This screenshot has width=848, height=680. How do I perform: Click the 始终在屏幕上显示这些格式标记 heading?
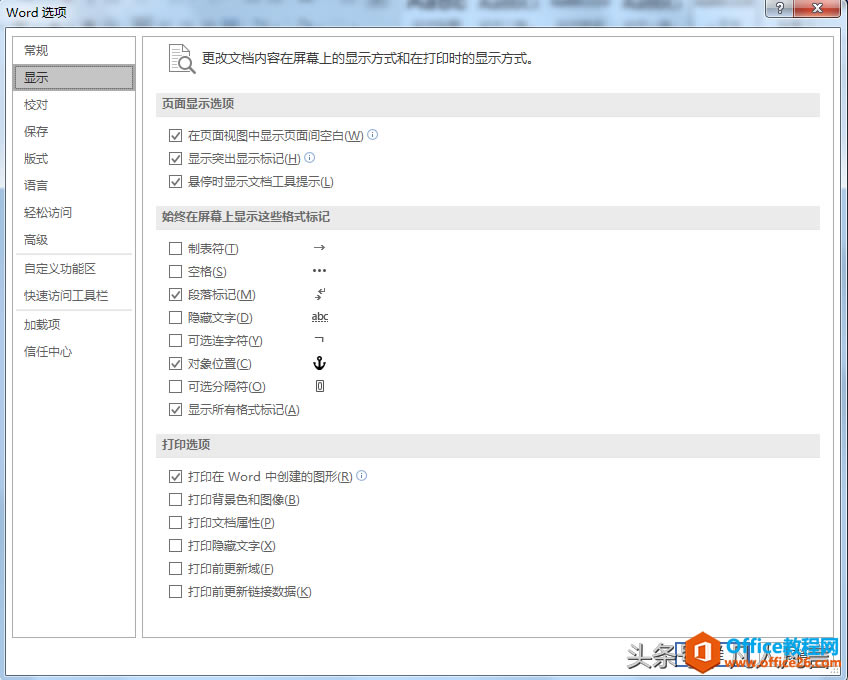tap(246, 217)
